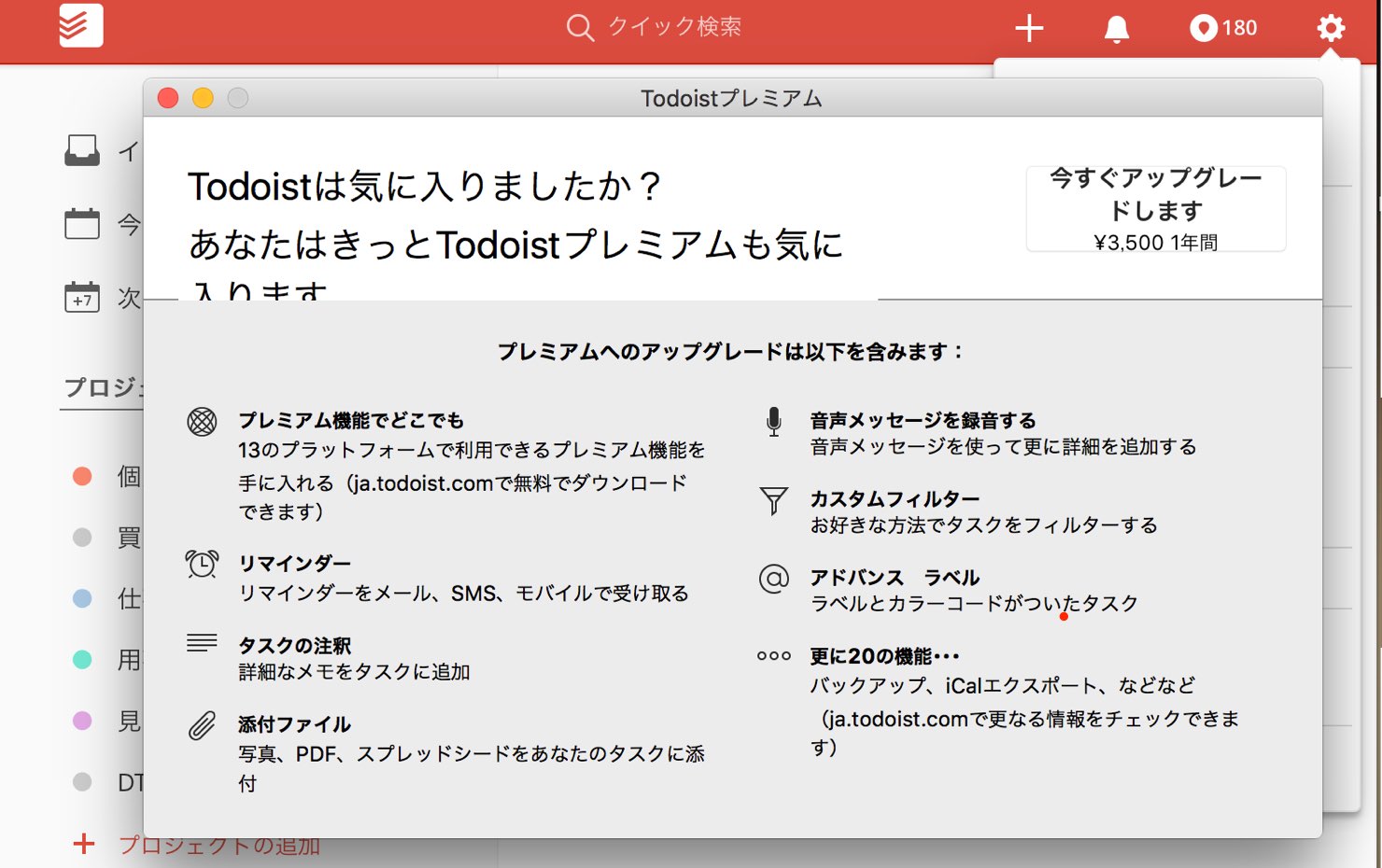The image size is (1382, 868).
Task: Click the Todoist logo icon
Action: (80, 25)
